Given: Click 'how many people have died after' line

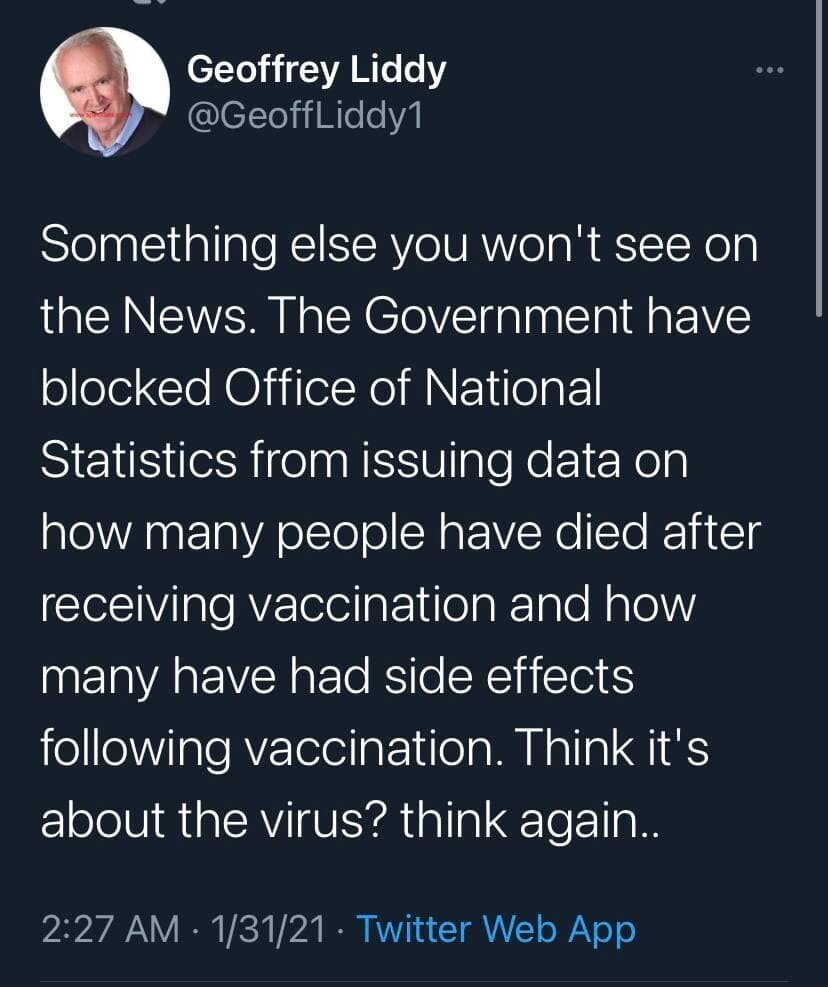Looking at the screenshot, I should coord(400,532).
